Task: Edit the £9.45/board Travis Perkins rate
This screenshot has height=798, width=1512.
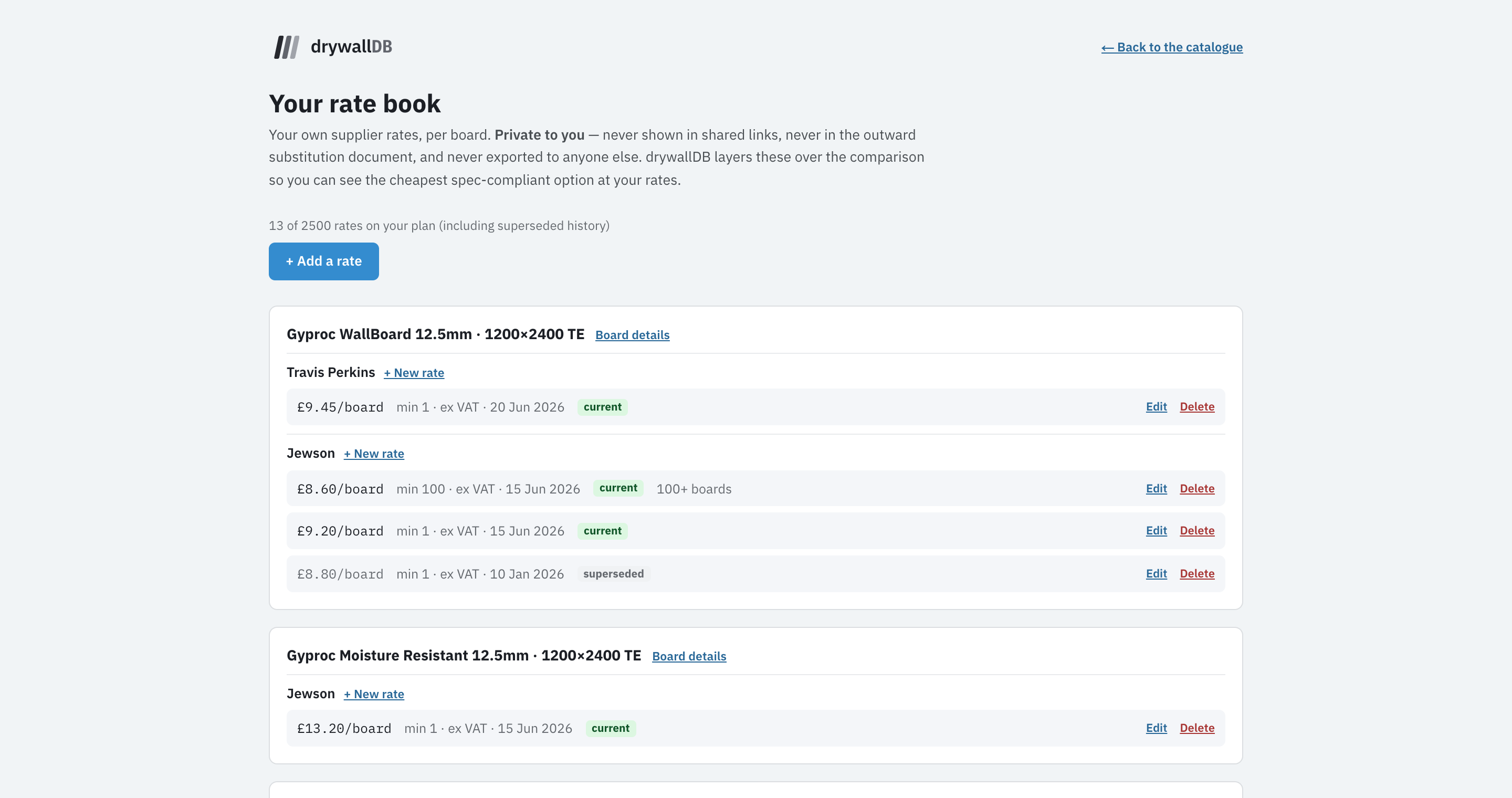Action: (1156, 407)
